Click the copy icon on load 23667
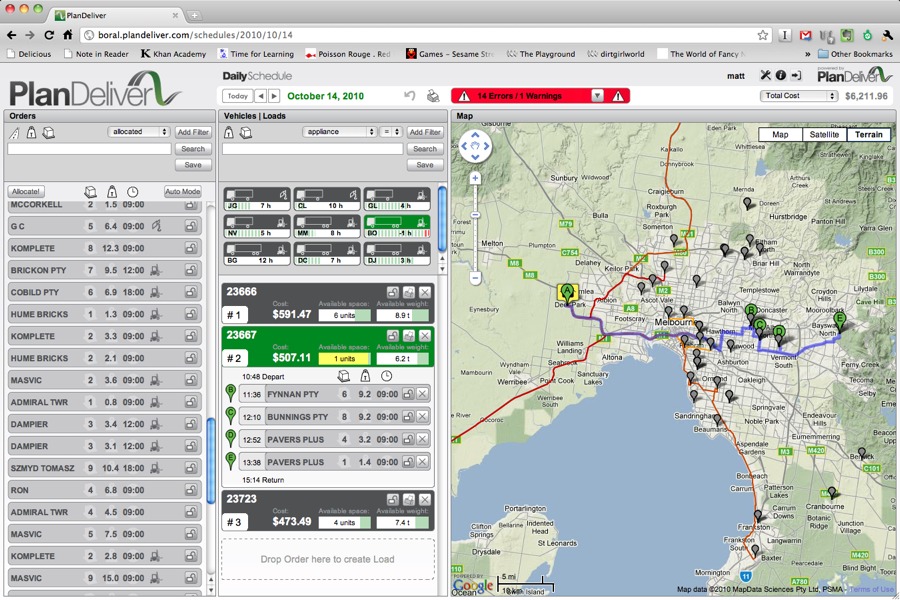Screen dimensions: 900x600 coord(409,336)
